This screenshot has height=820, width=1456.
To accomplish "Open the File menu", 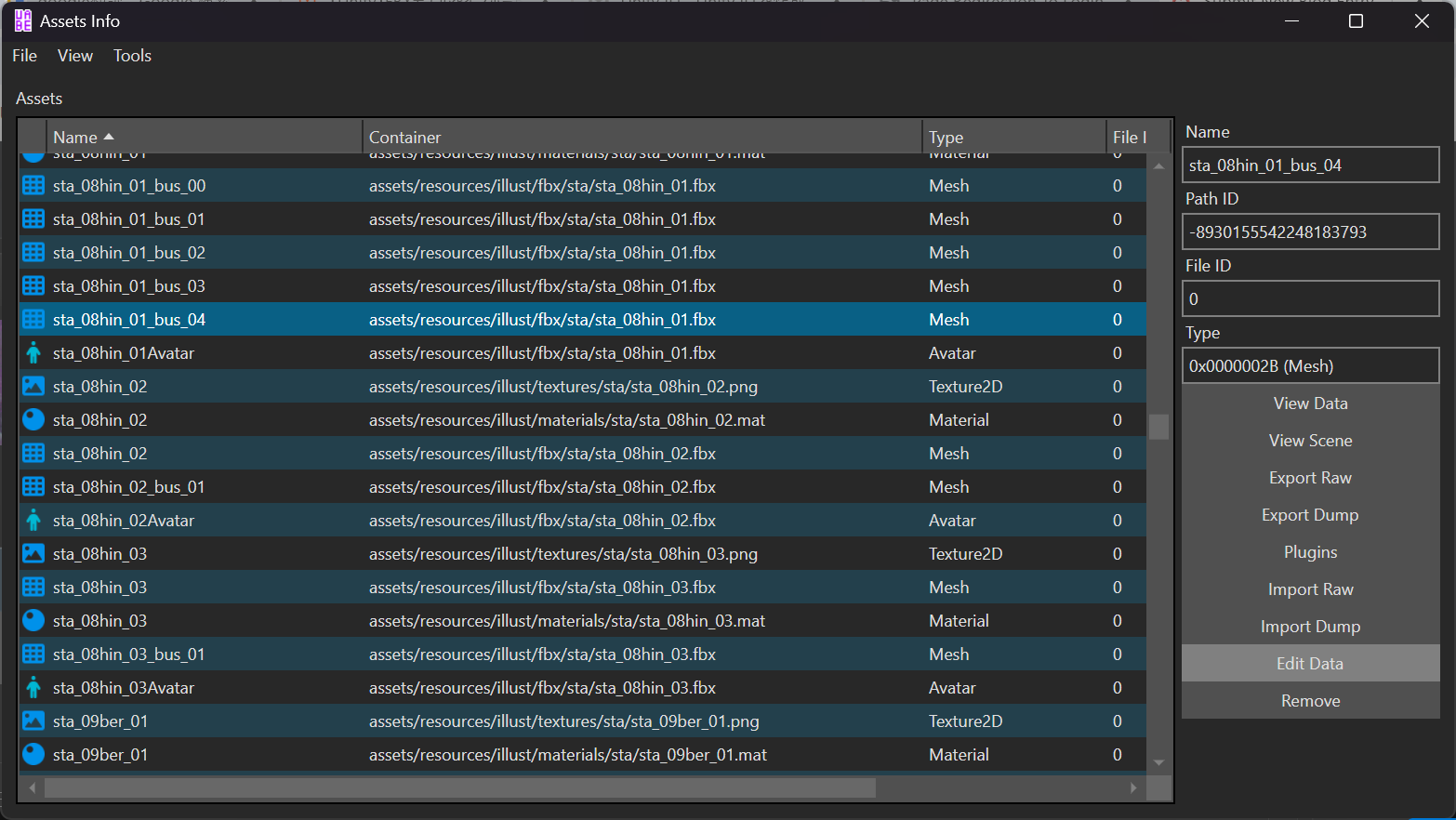I will click(25, 56).
